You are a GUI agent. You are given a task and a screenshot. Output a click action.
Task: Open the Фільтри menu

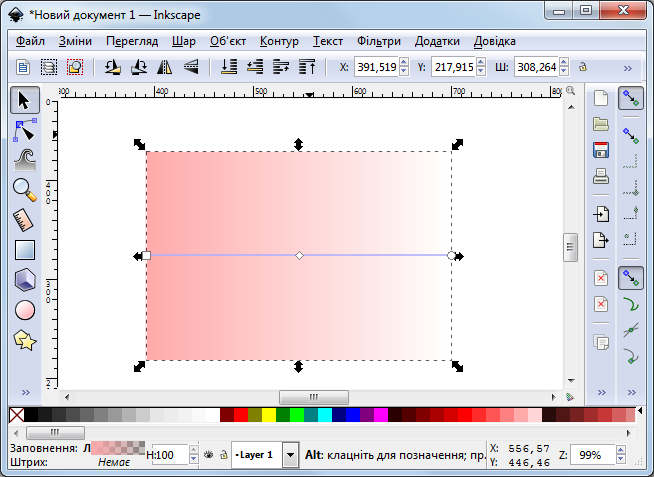pos(377,41)
